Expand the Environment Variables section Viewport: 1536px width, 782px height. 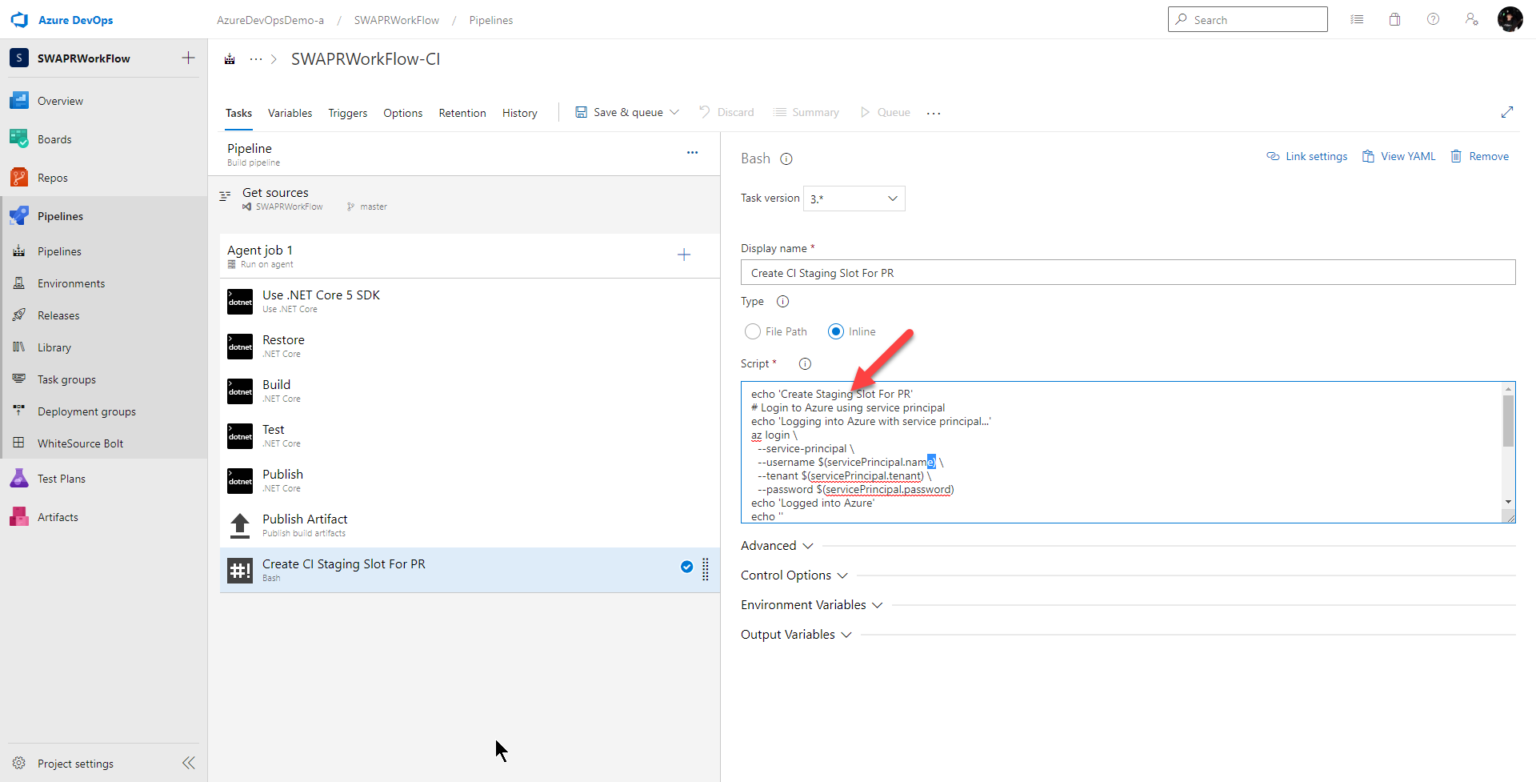[811, 605]
